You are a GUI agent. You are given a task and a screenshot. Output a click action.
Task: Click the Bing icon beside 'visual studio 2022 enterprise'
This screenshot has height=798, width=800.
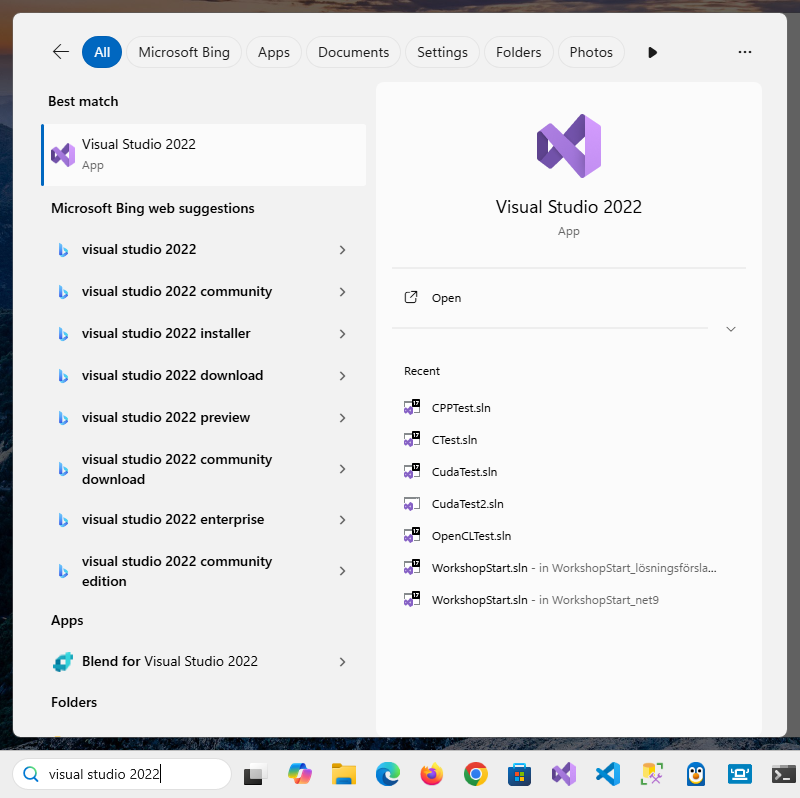click(63, 520)
